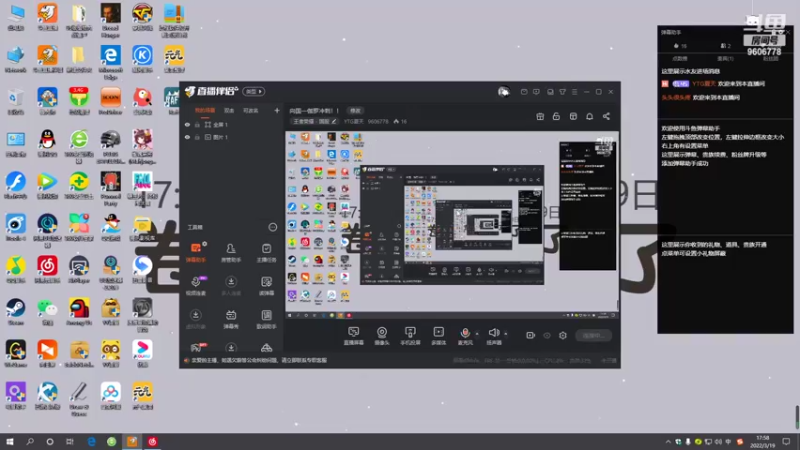Open the 虚拟形象 download tool
The width and height of the screenshot is (800, 450).
(196, 319)
